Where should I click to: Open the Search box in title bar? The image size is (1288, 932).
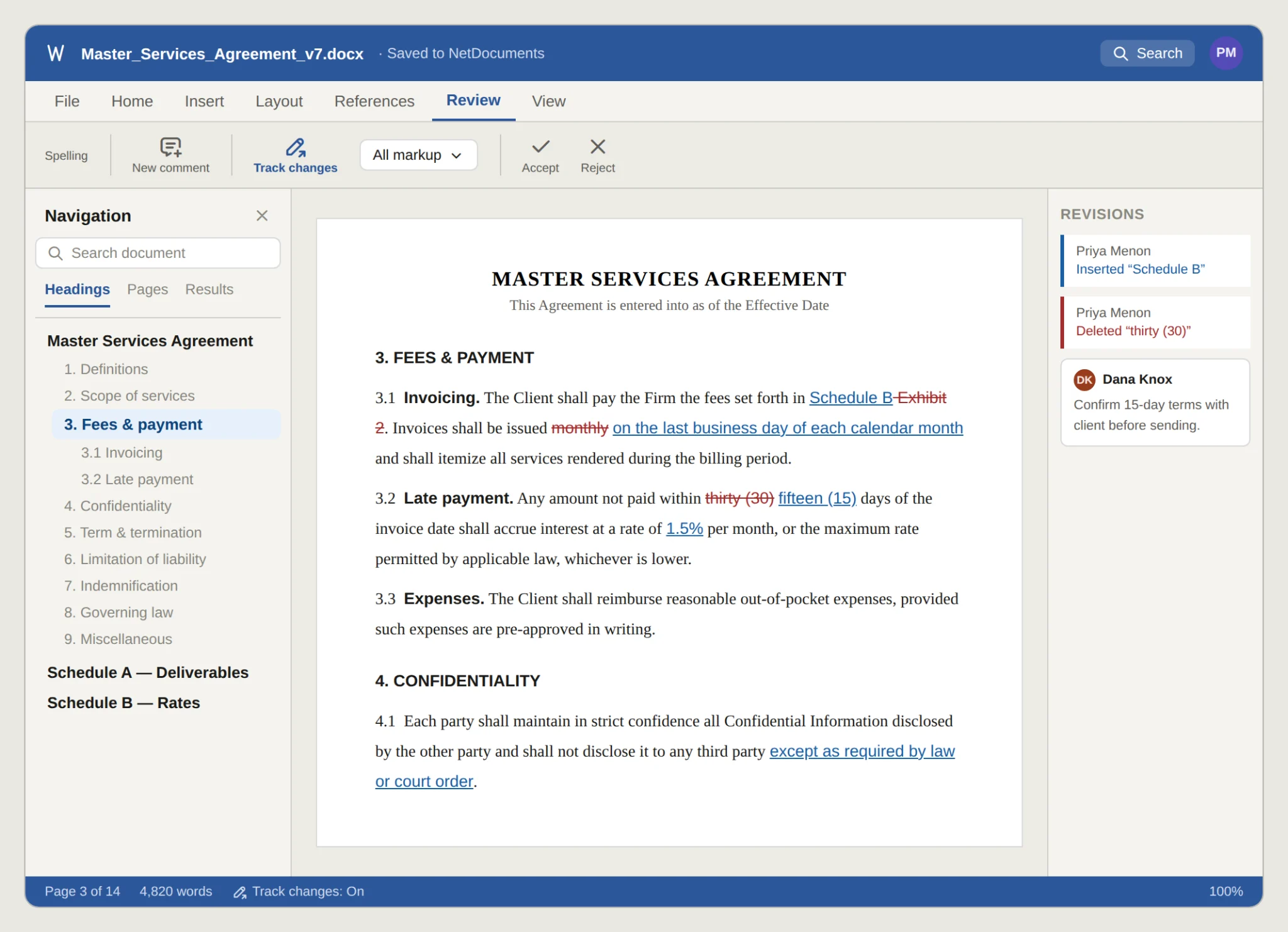point(1147,53)
